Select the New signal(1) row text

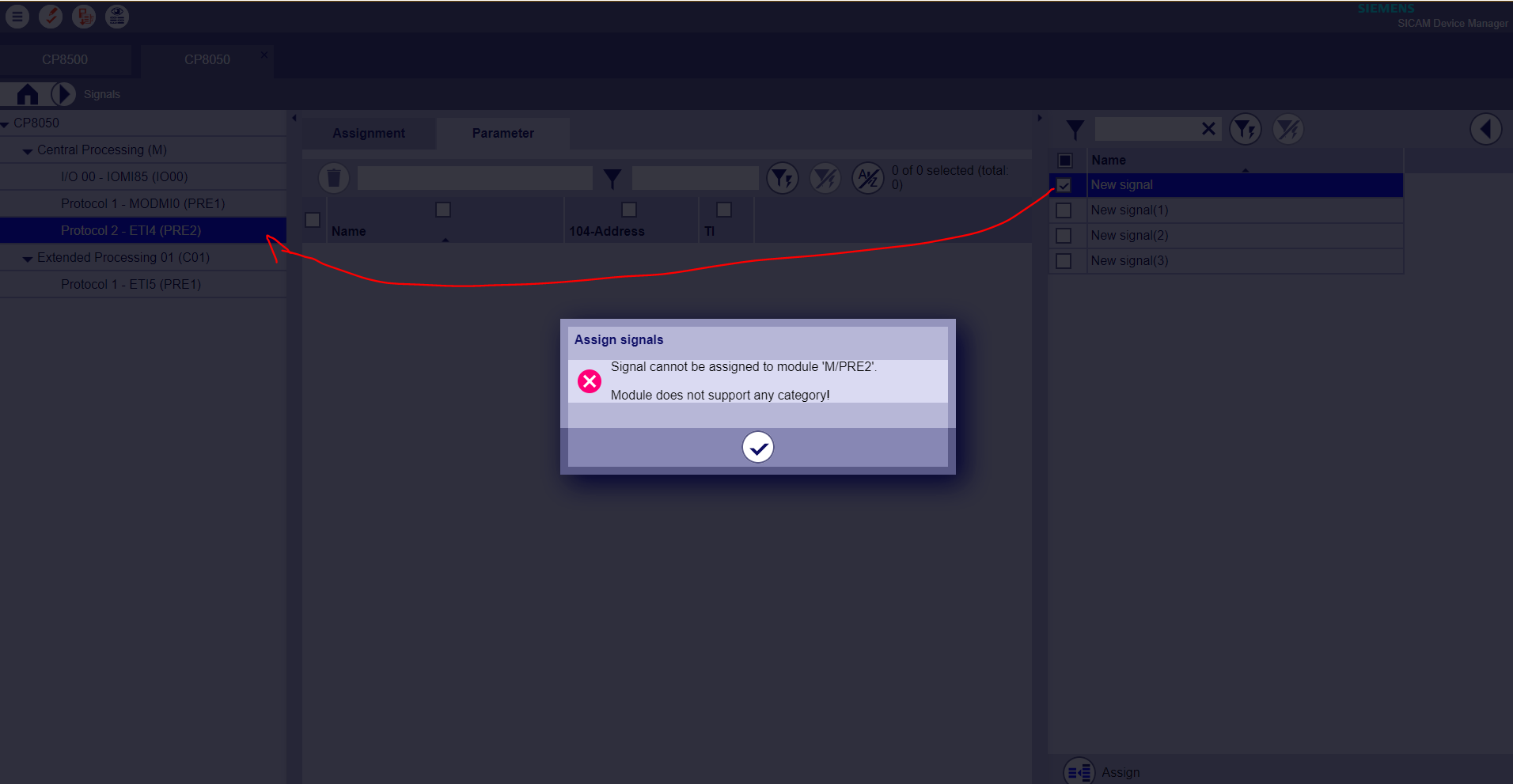(1129, 210)
